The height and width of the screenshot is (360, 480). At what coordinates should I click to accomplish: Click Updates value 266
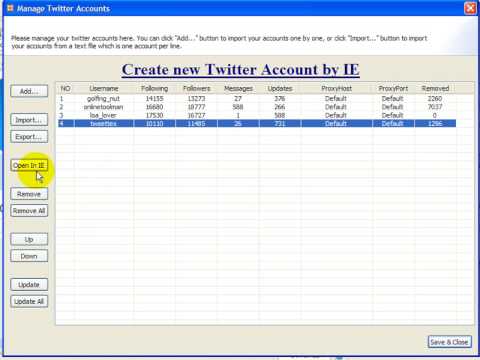(280, 107)
